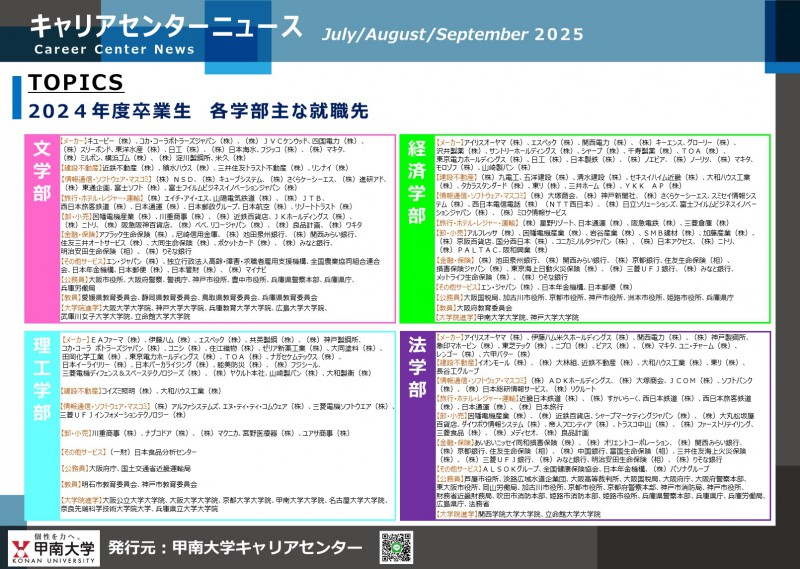Click 【教員】 tag in 文学部 box
The width and height of the screenshot is (800, 569).
[71, 298]
